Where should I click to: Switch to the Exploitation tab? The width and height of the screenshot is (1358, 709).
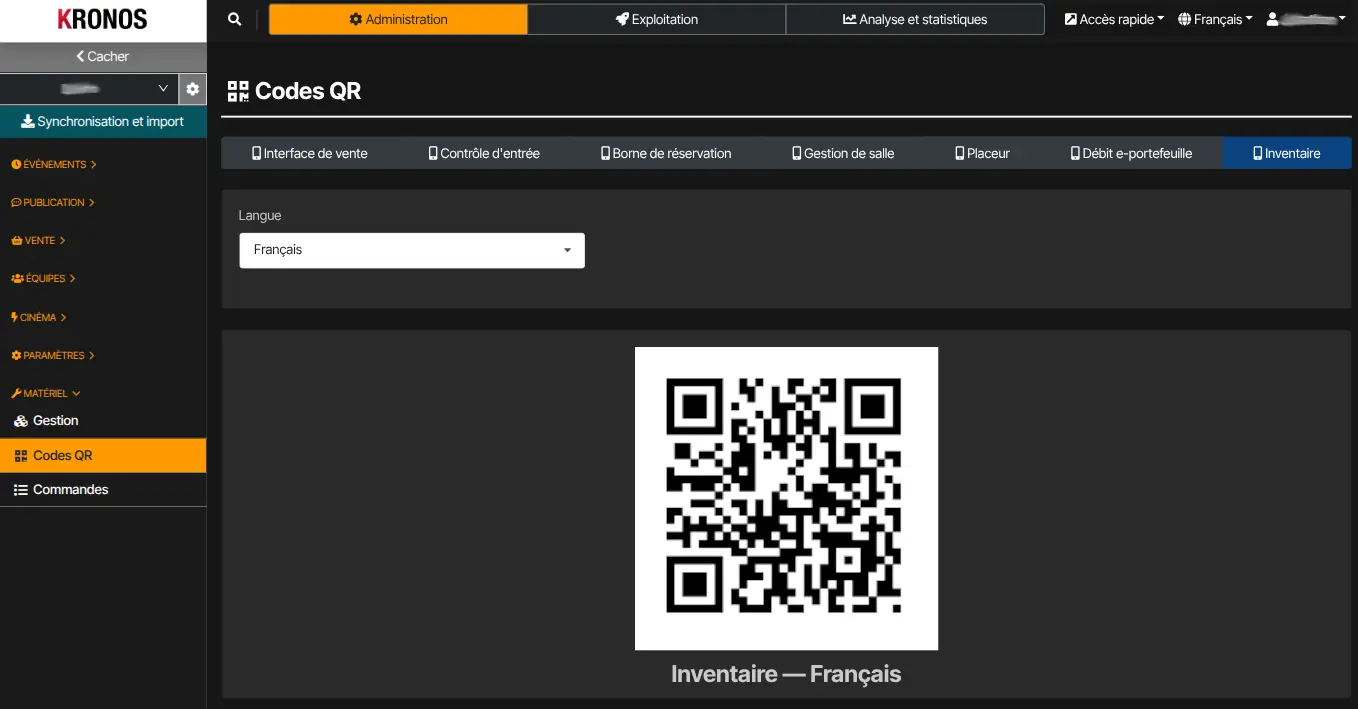pyautogui.click(x=657, y=19)
